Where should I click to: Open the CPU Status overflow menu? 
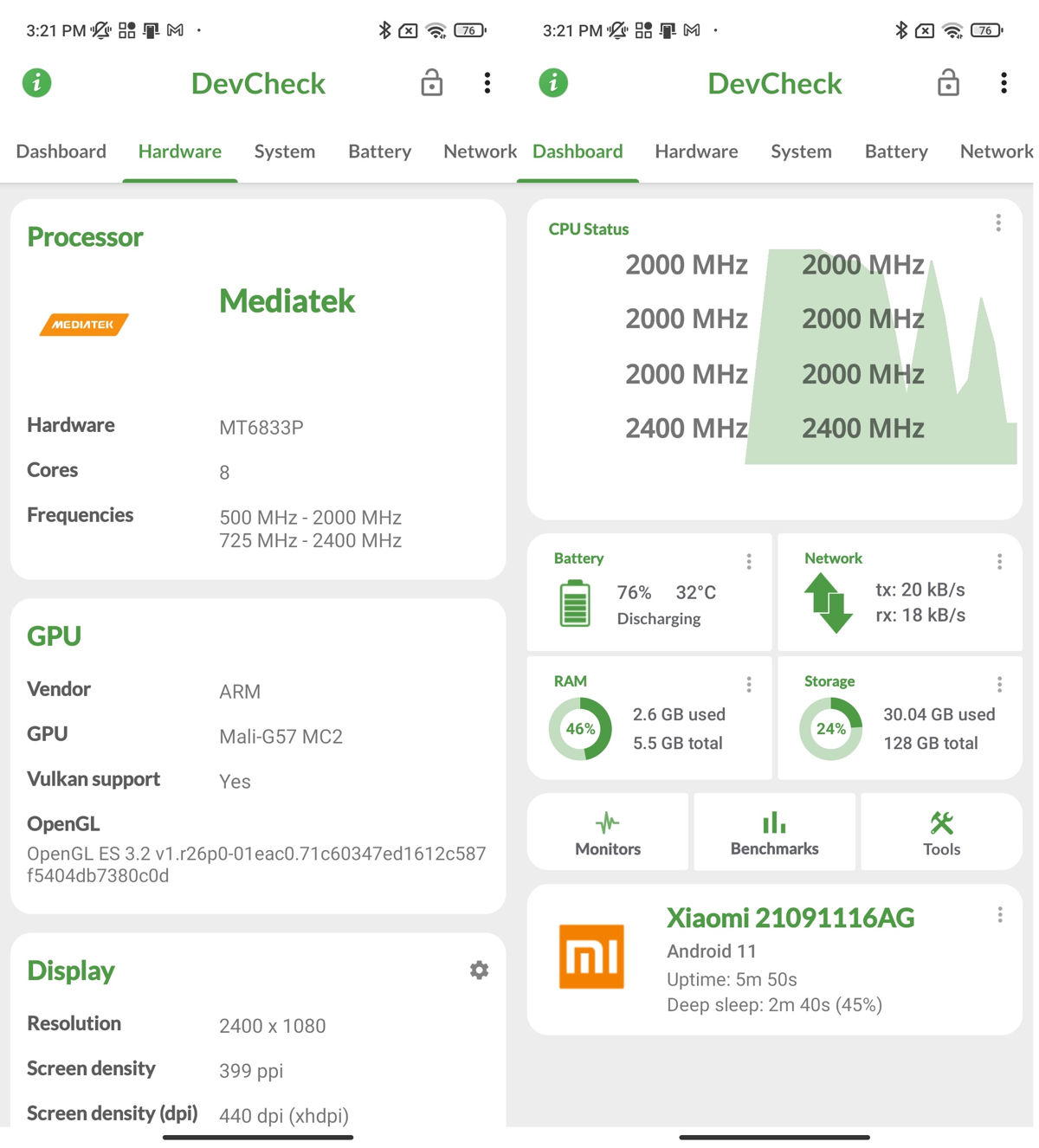tap(997, 223)
